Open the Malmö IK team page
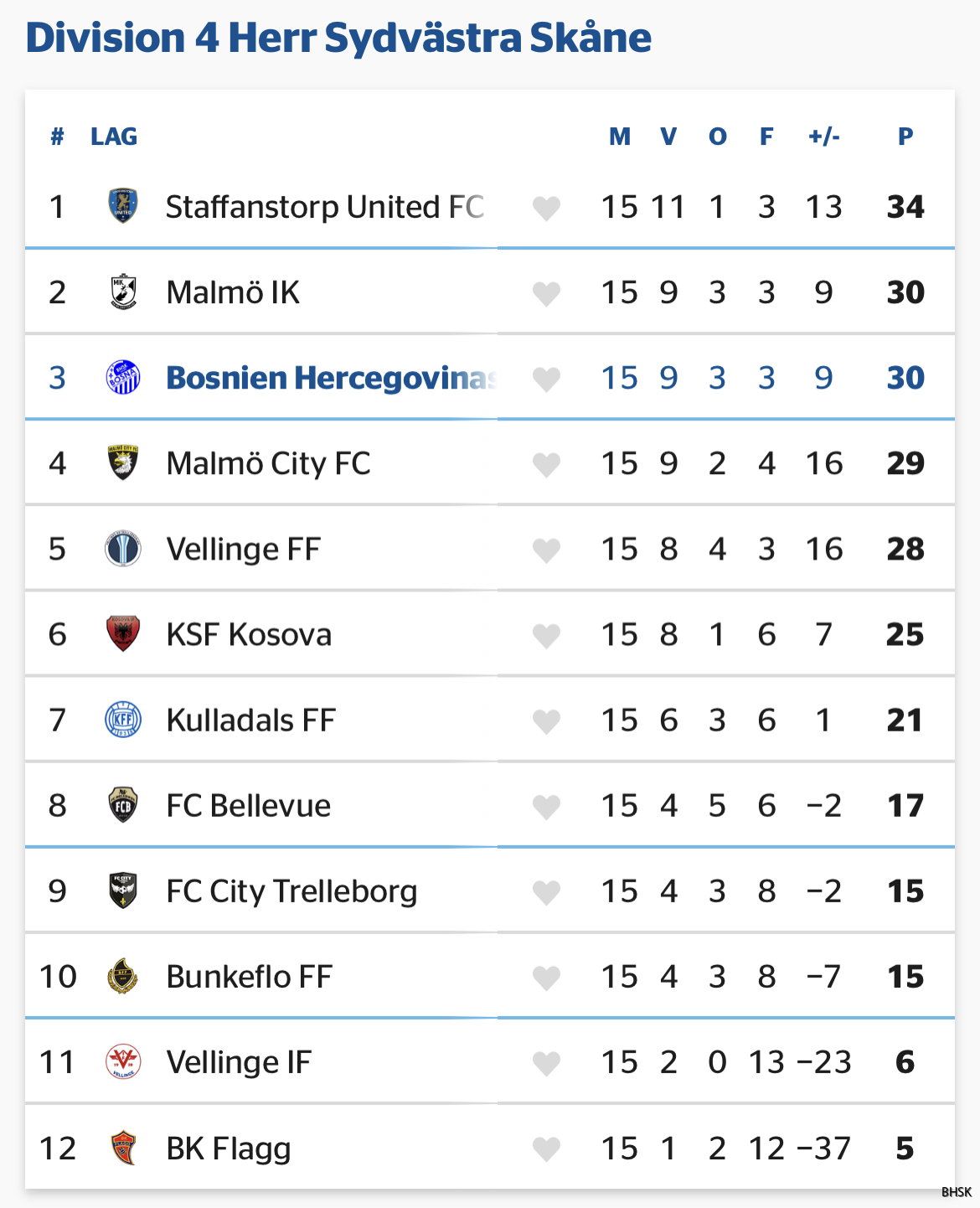This screenshot has width=980, height=1208. tap(233, 292)
